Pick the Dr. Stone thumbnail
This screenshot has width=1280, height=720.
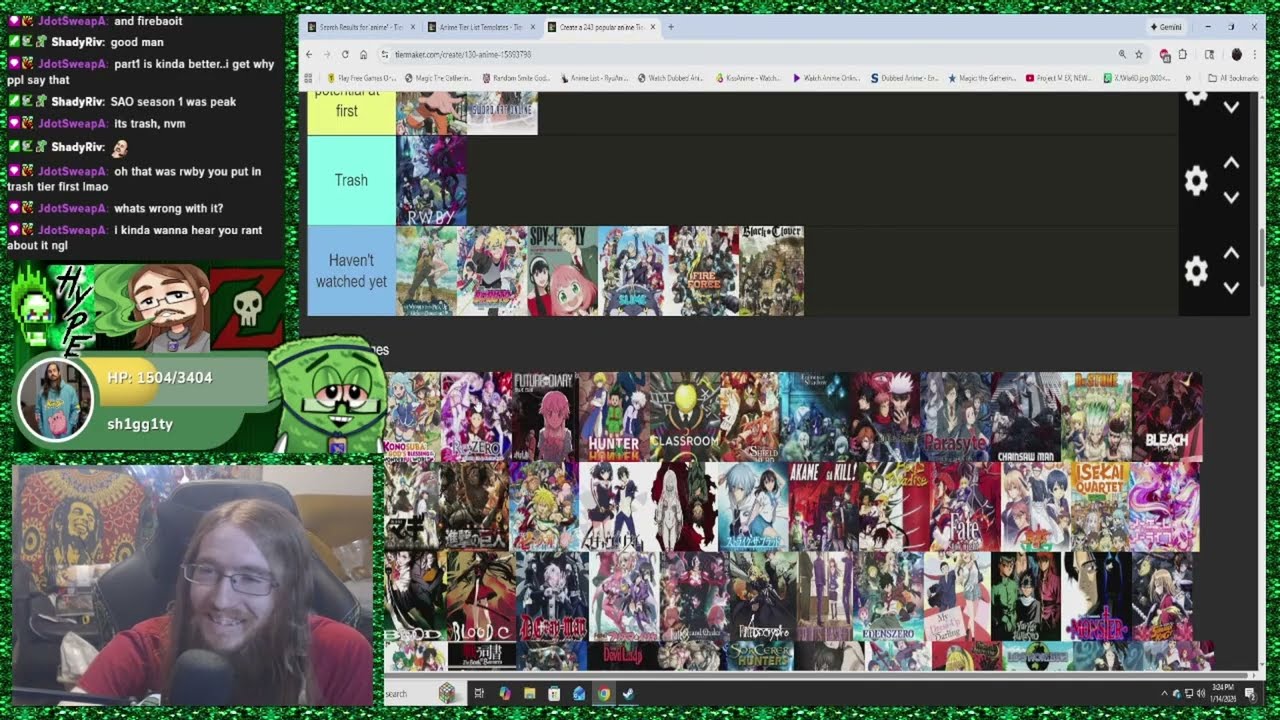1097,417
